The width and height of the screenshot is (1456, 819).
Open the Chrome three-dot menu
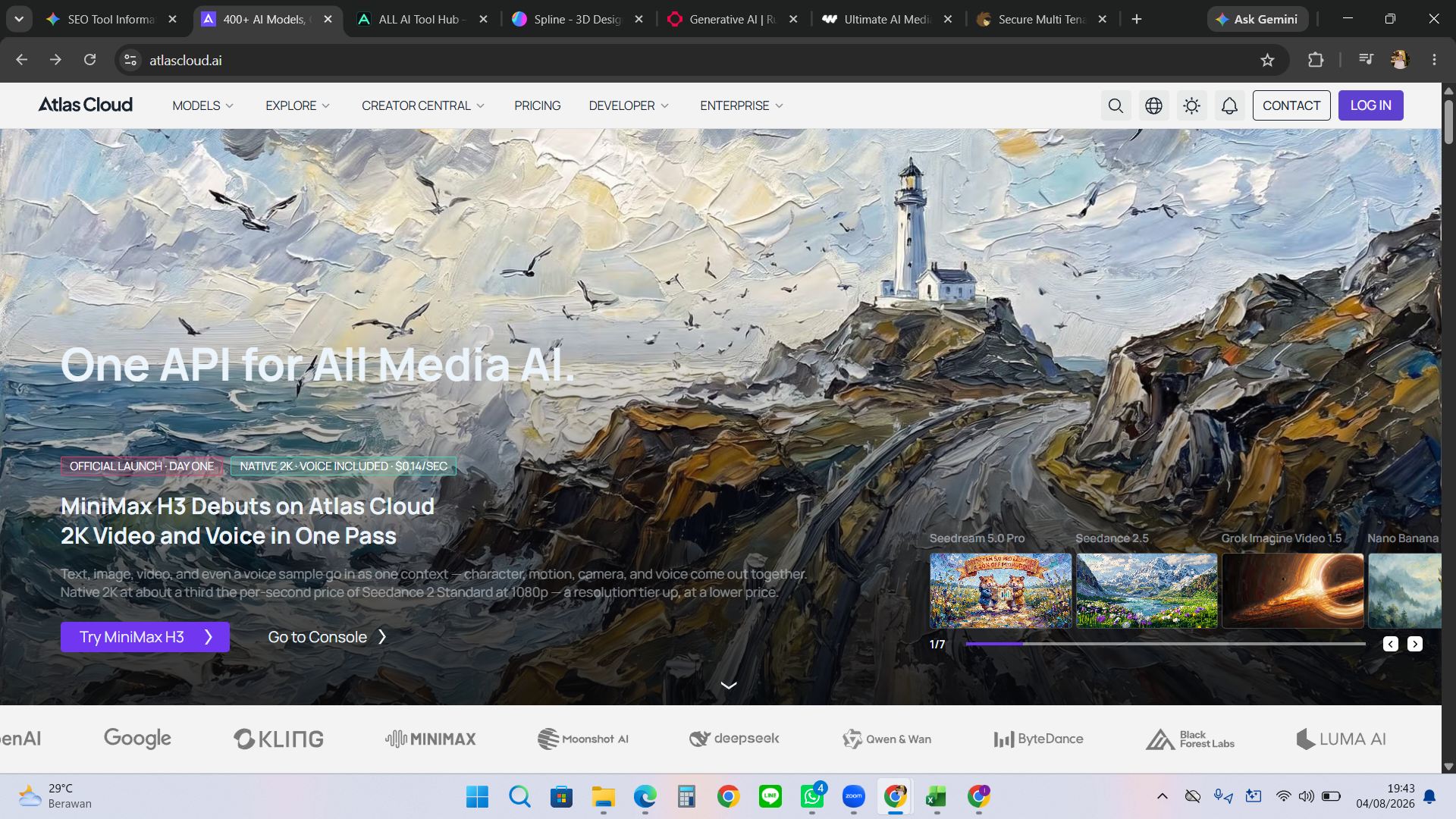point(1434,59)
